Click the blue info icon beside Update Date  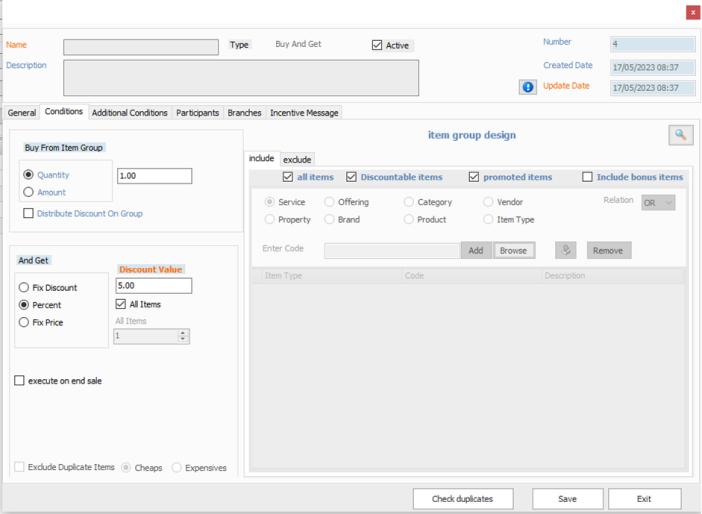tap(528, 87)
